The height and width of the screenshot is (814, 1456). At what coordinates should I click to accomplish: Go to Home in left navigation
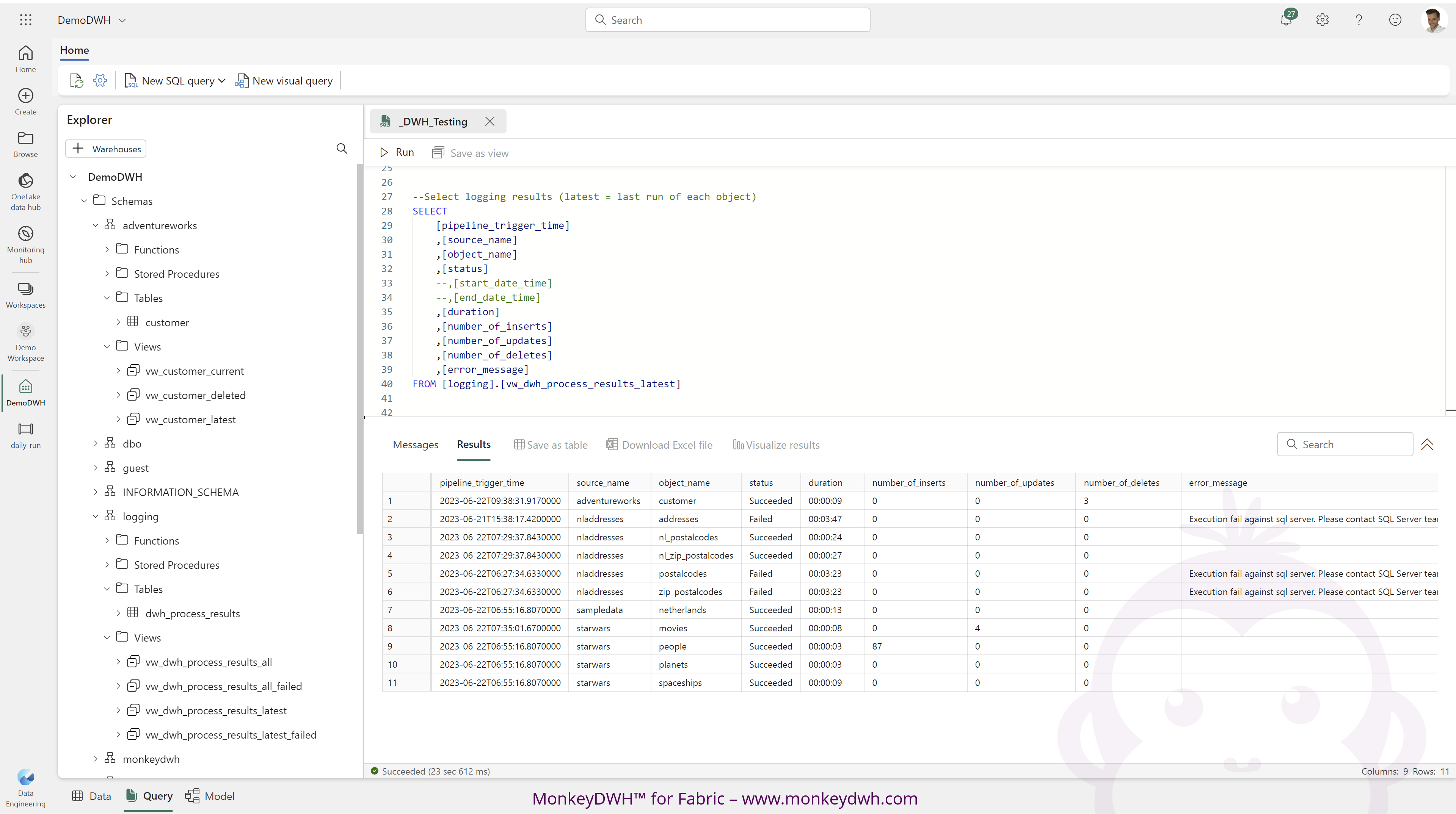[25, 59]
